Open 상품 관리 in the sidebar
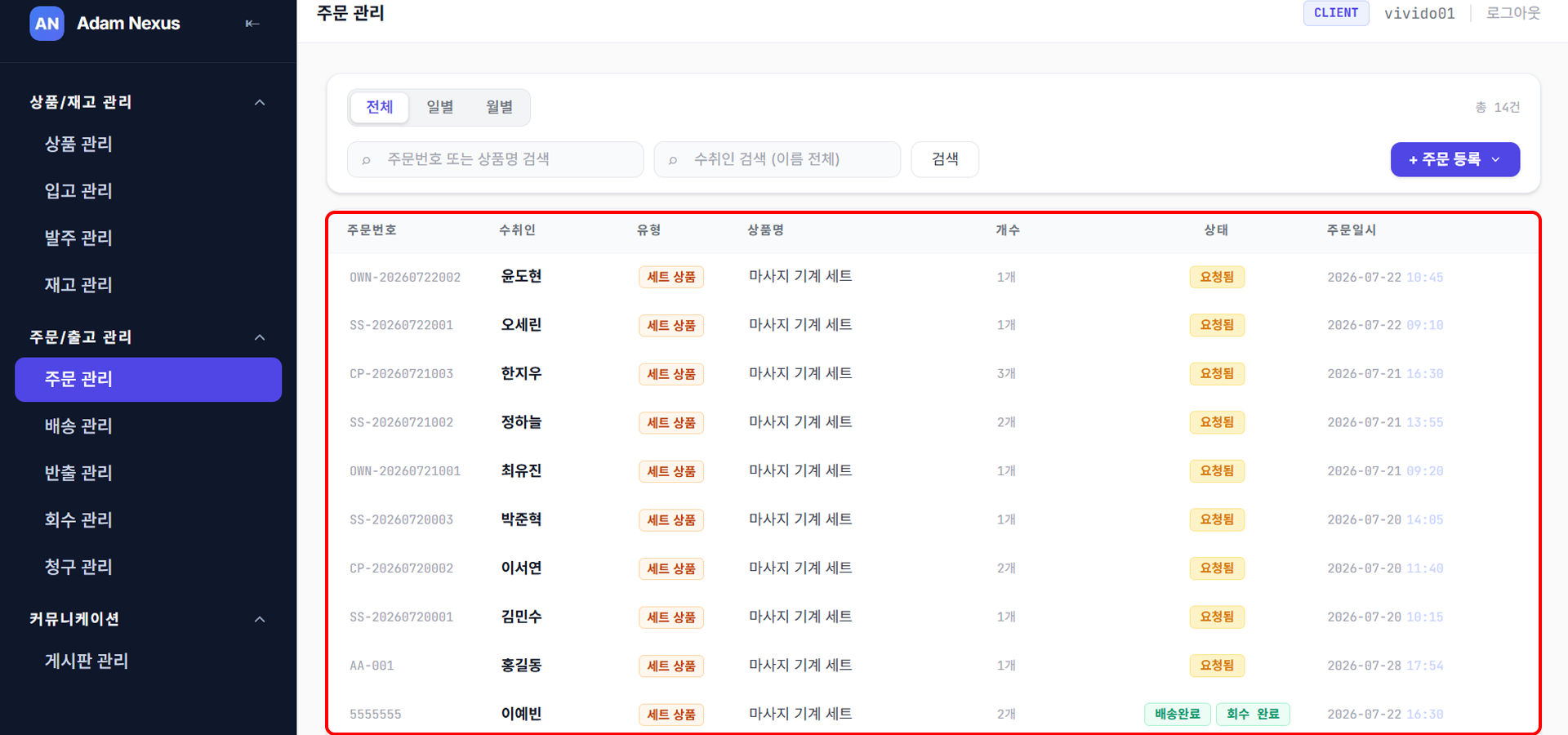The image size is (1568, 735). click(78, 144)
